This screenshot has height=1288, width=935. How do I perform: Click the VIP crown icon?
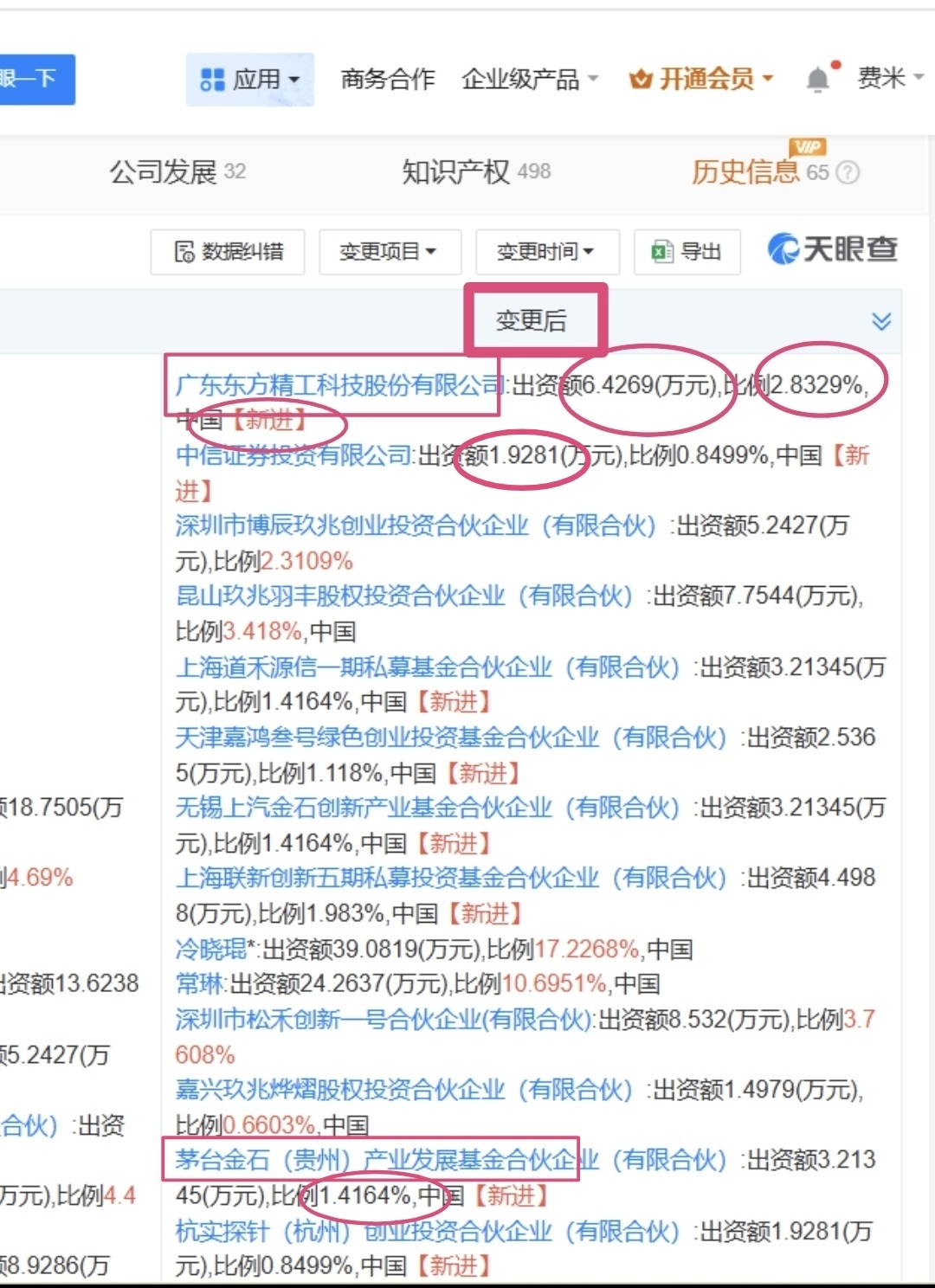pyautogui.click(x=641, y=80)
